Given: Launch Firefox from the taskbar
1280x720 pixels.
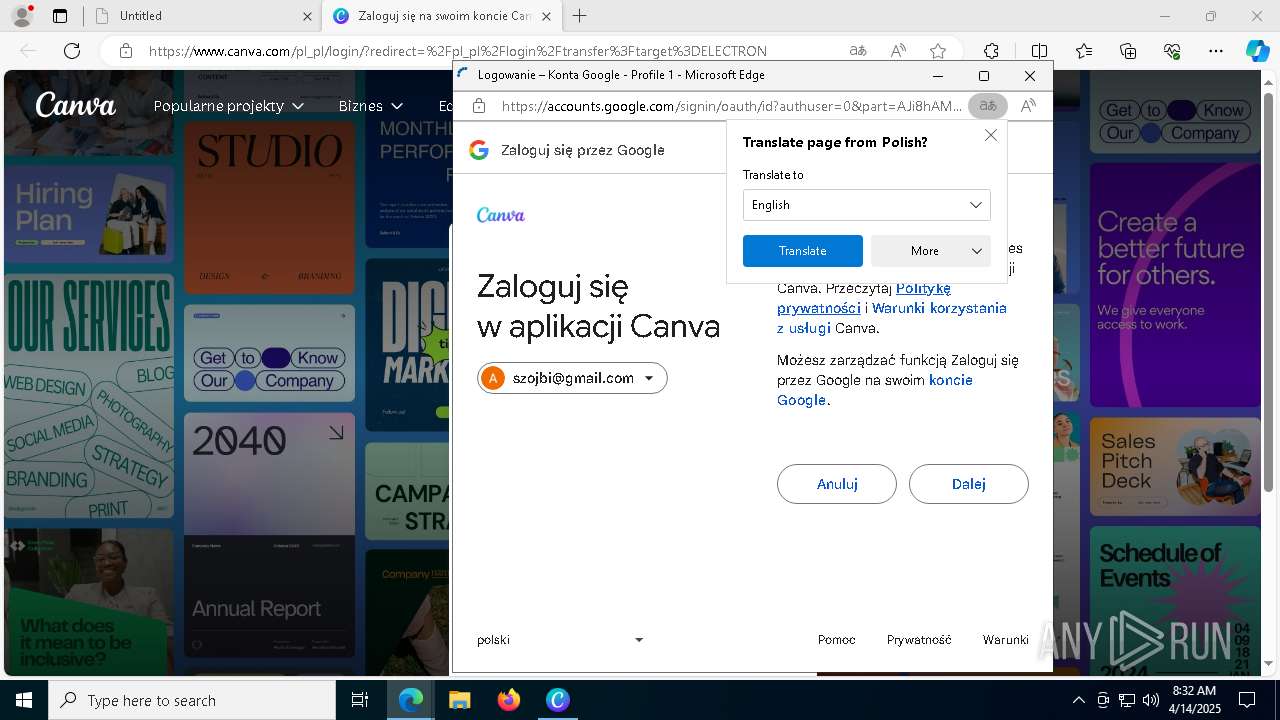Looking at the screenshot, I should click(x=508, y=700).
